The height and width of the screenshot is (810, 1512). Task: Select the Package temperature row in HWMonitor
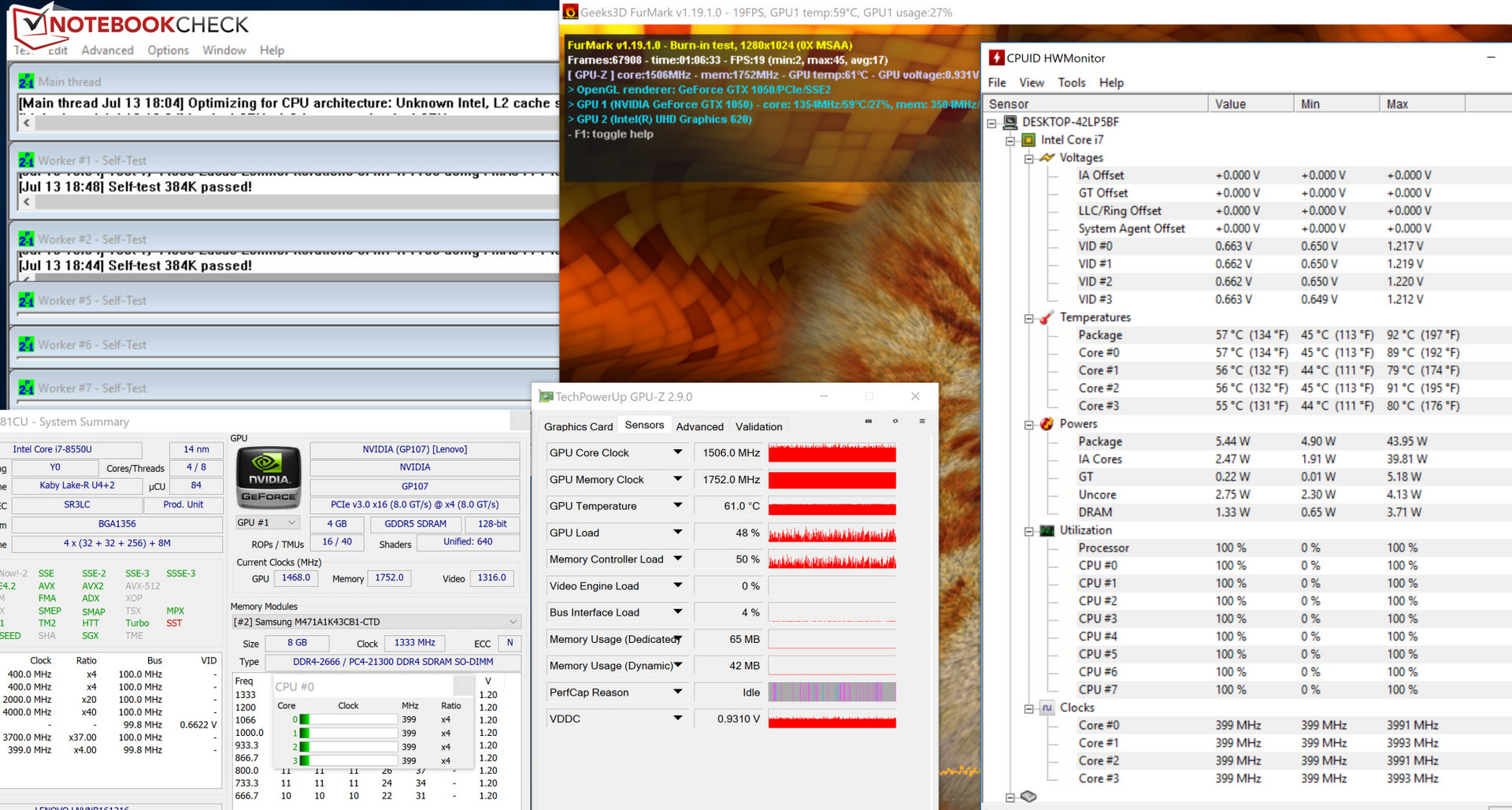[x=1268, y=335]
